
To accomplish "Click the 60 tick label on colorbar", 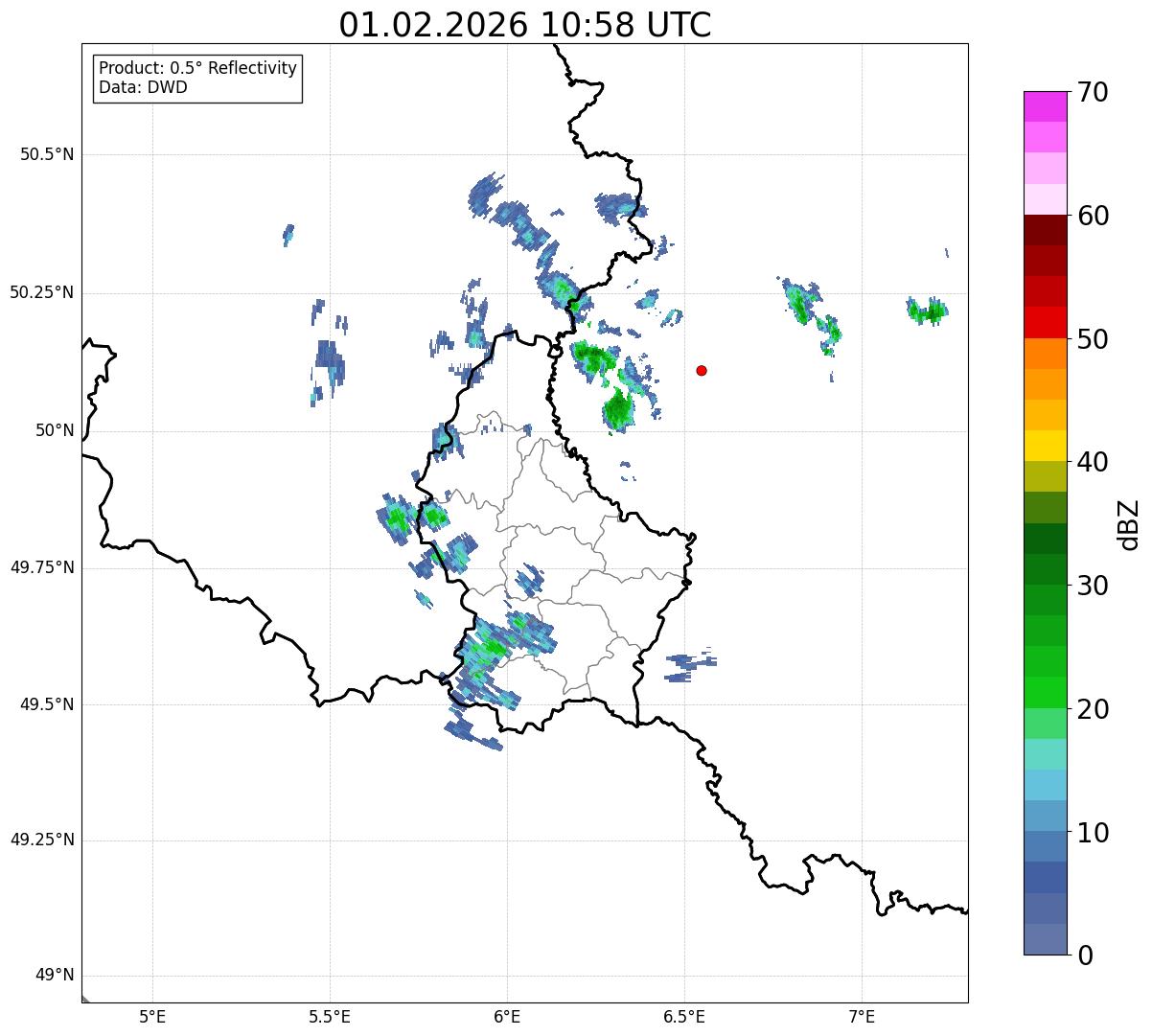I will click(x=1093, y=216).
